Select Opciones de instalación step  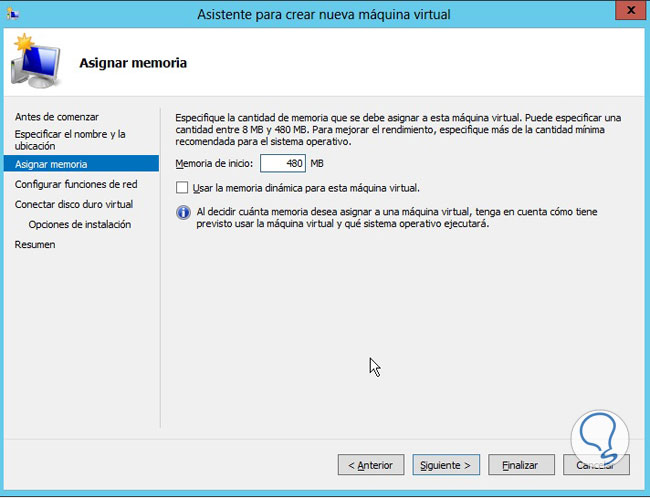[80, 224]
